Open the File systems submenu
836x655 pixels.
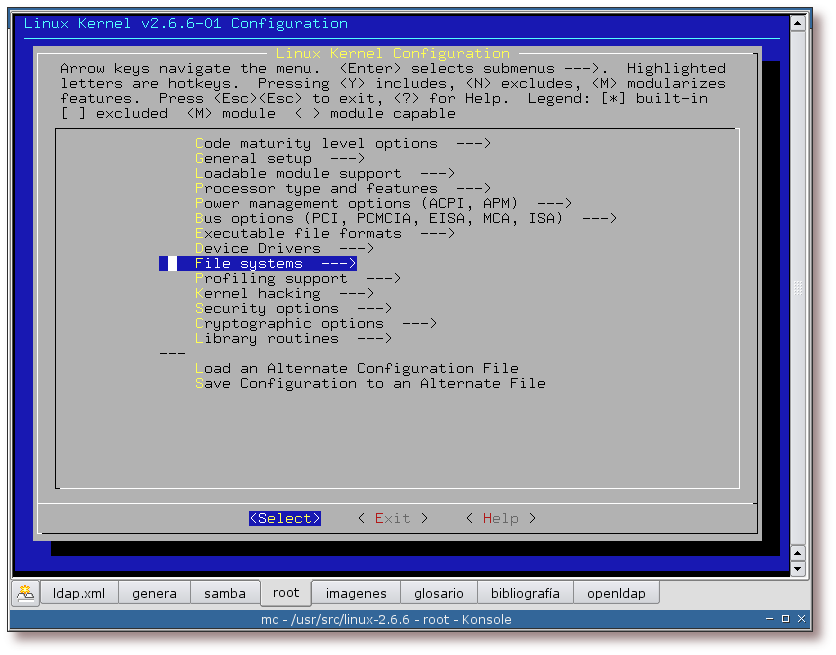[275, 264]
